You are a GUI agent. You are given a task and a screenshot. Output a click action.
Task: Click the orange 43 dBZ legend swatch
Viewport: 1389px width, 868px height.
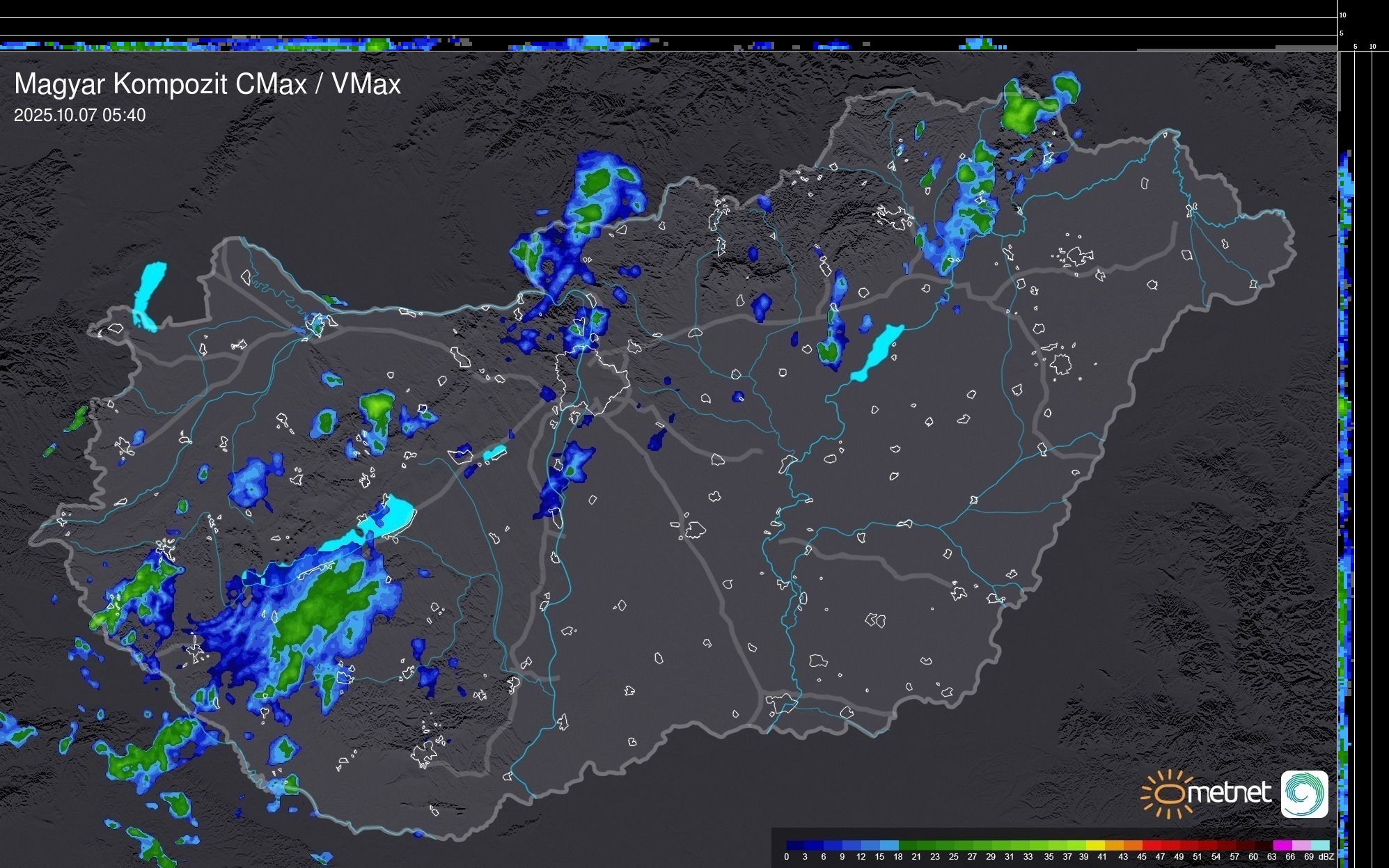(1133, 845)
